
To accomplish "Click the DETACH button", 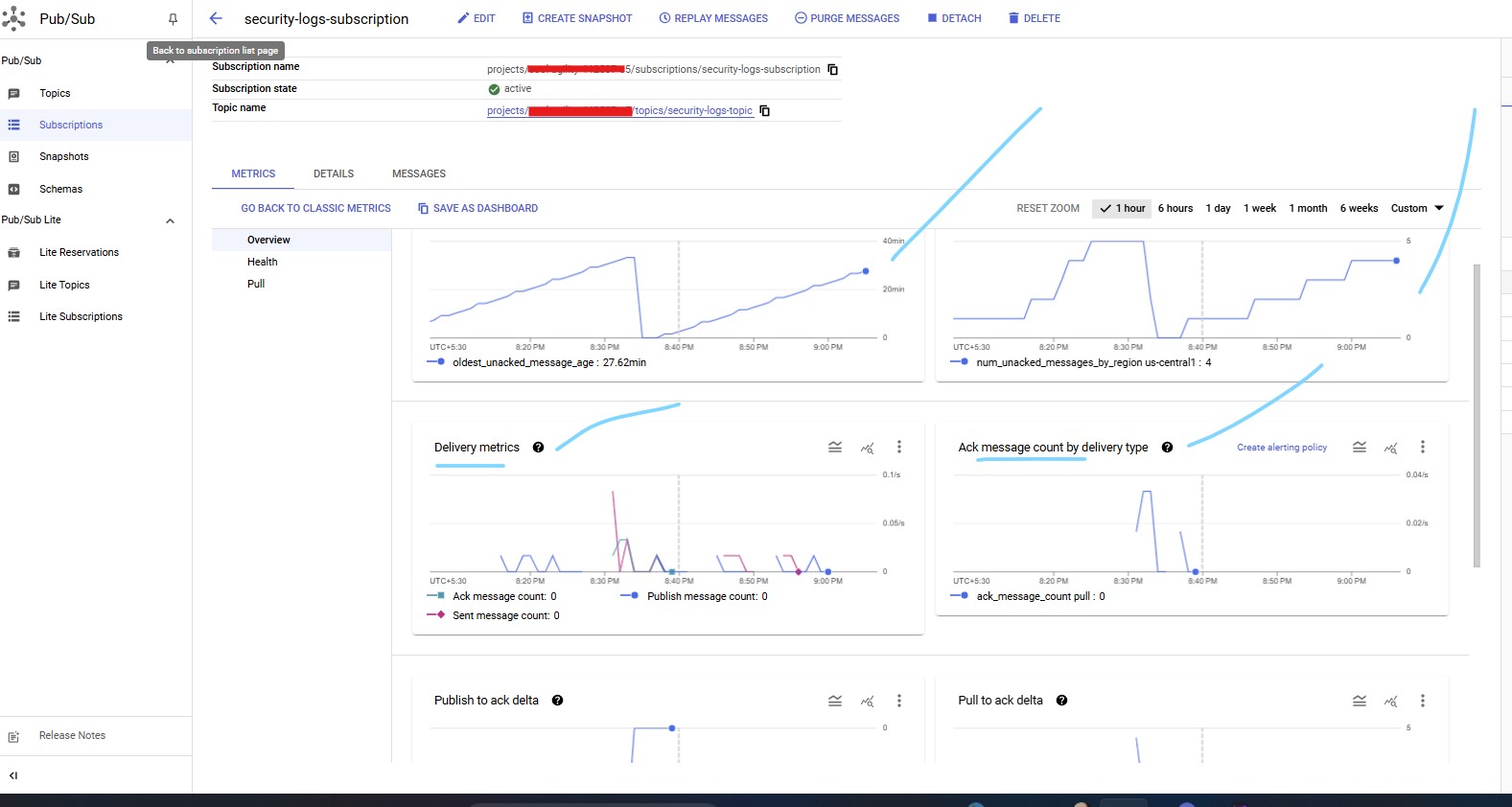I will click(954, 18).
